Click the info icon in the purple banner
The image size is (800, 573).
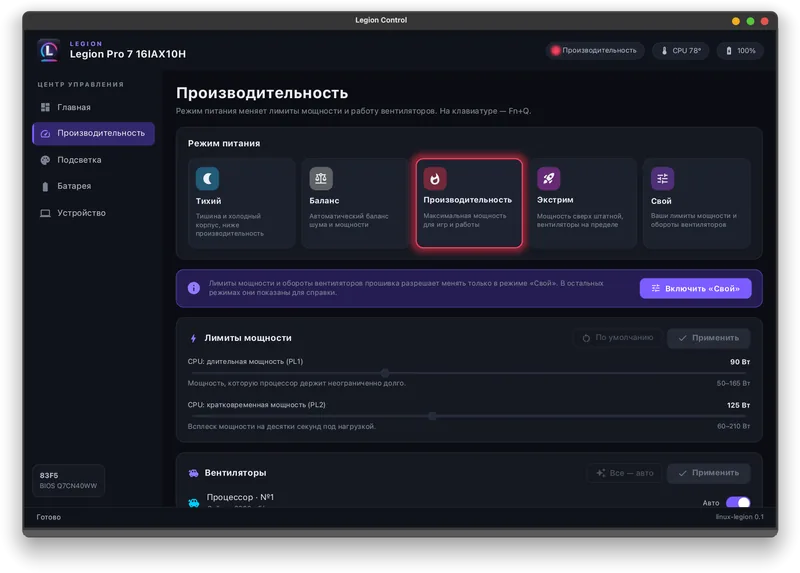[194, 288]
